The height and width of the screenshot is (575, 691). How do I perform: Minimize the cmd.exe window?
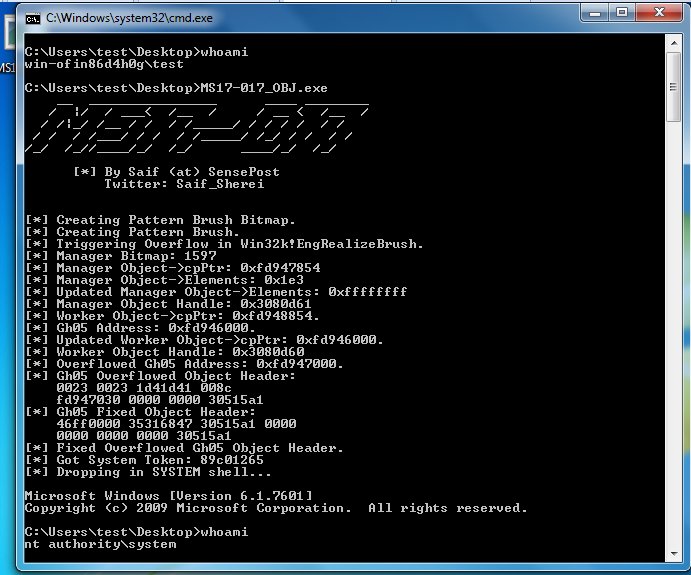(595, 13)
